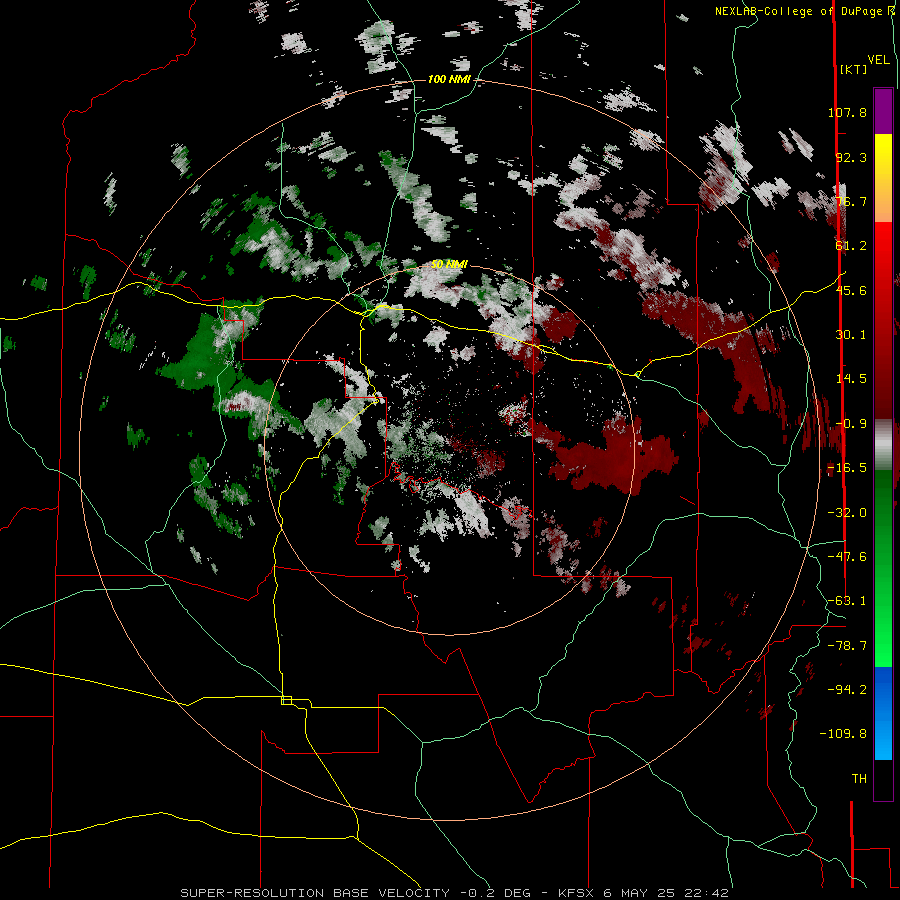Click the NEXLAB-College of DuPage header text
Viewport: 900px width, 900px height.
click(804, 11)
